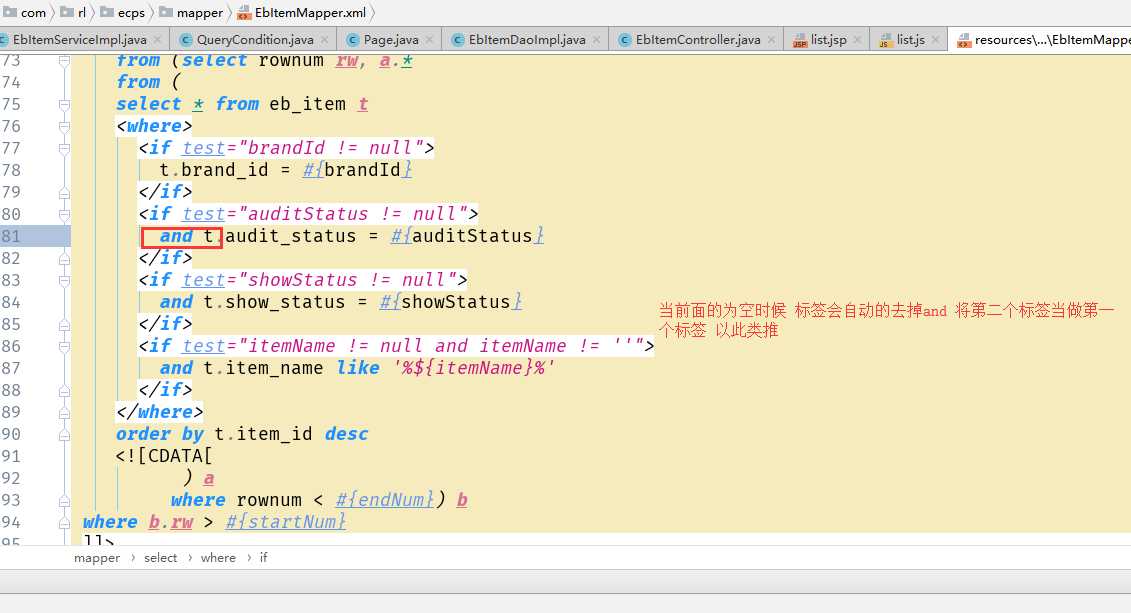Click the com folder icon in path bar
This screenshot has width=1131, height=613.
click(10, 13)
